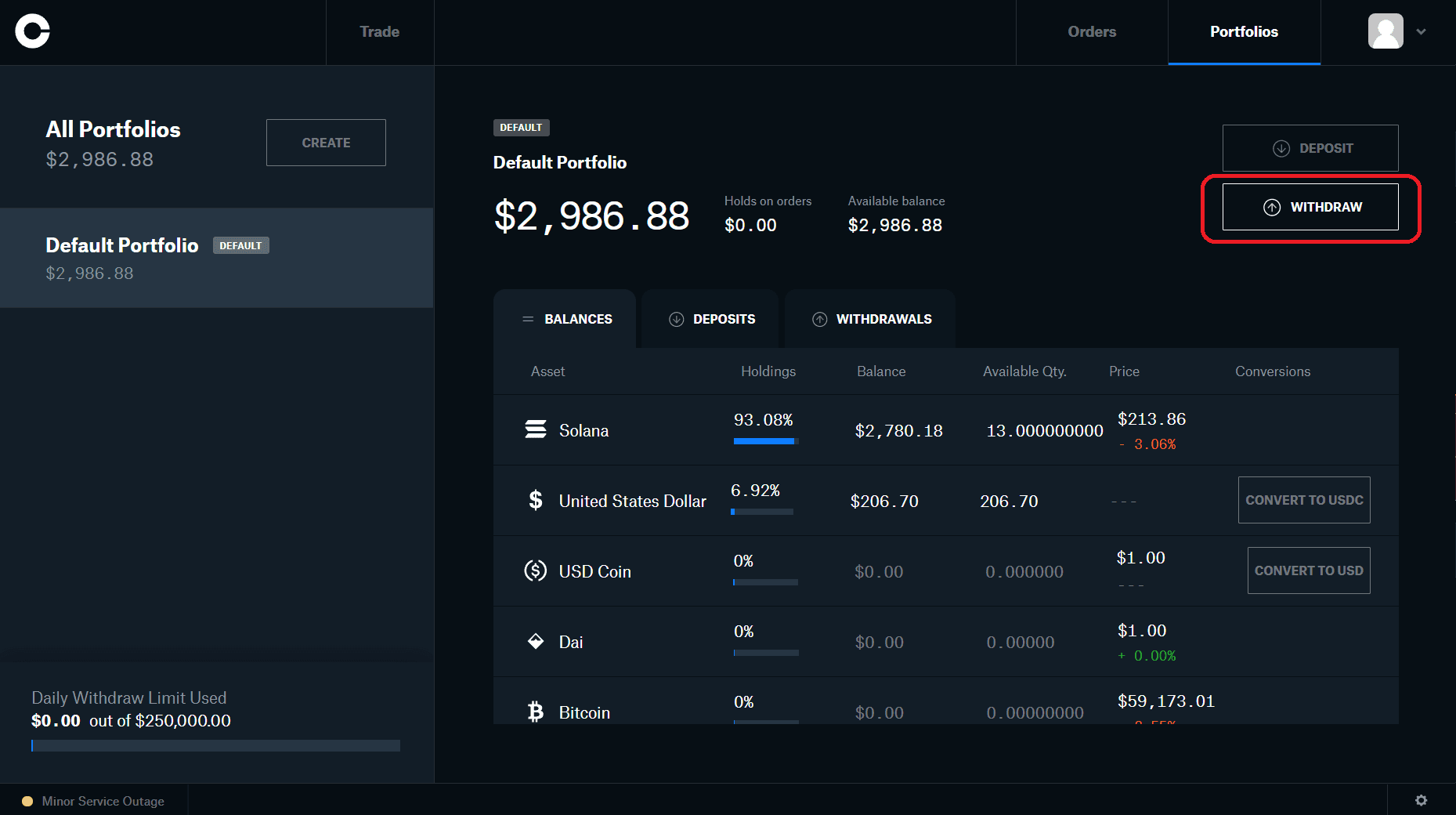Click the Solana asset icon
The image size is (1456, 815).
[x=536, y=429]
